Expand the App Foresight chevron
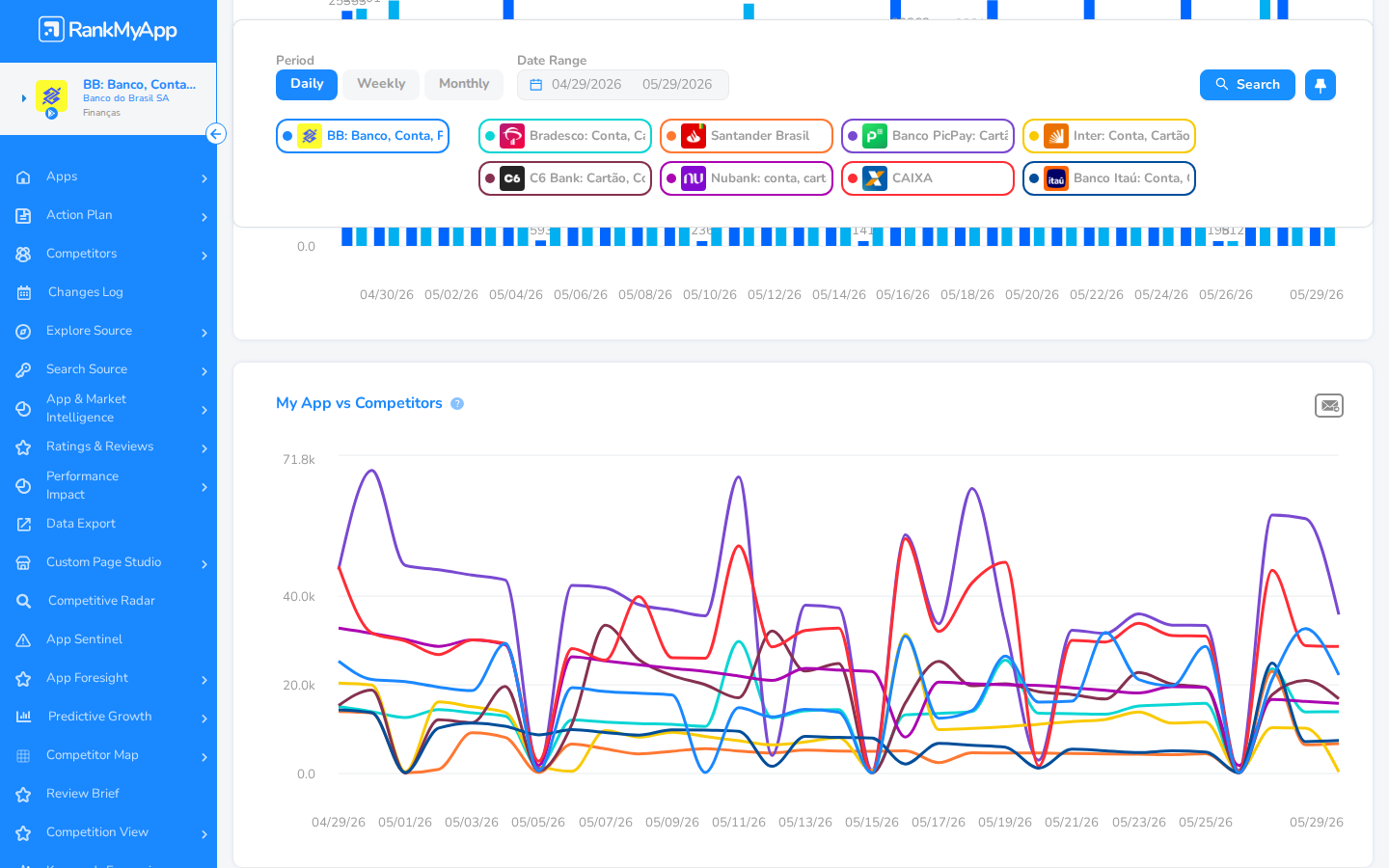Viewport: 1389px width, 868px height. [x=204, y=680]
